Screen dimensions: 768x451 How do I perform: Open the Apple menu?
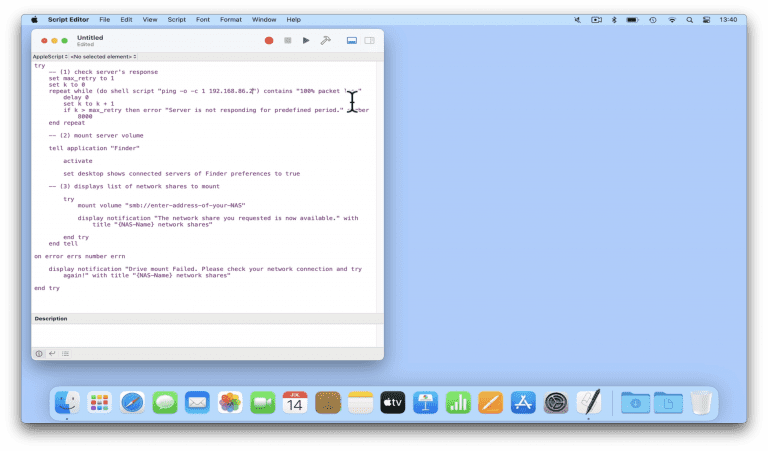tap(34, 20)
